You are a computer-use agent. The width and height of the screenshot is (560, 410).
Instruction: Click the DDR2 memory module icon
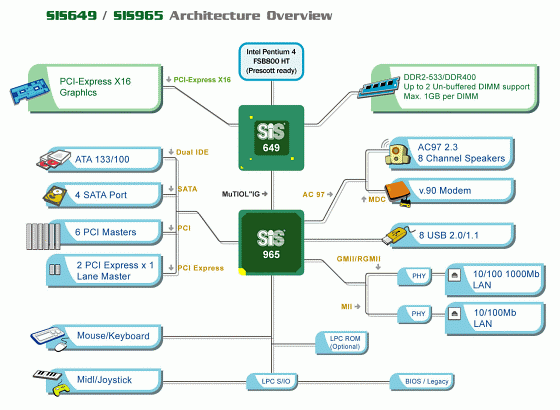pos(379,88)
